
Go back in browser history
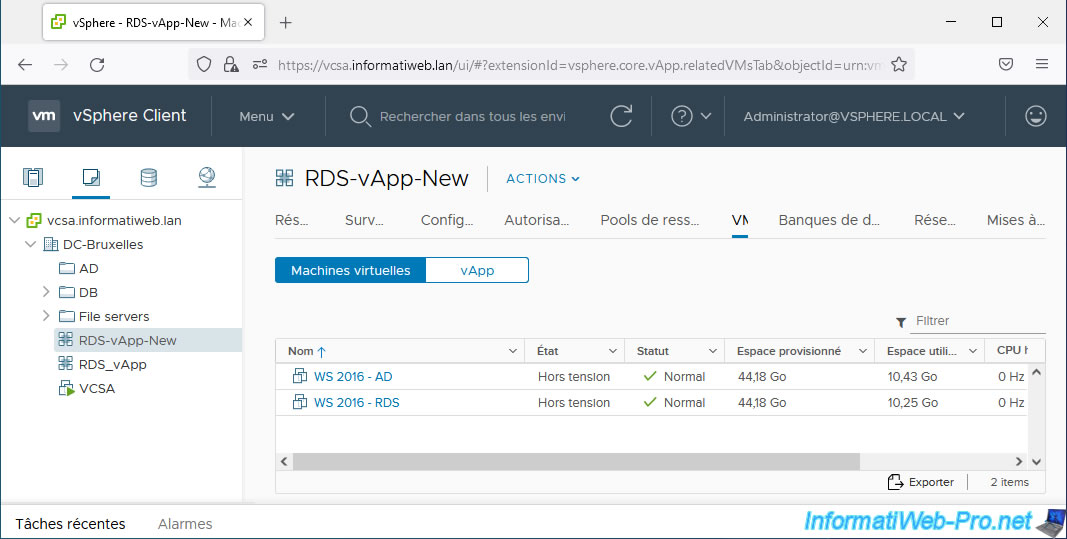[x=25, y=65]
